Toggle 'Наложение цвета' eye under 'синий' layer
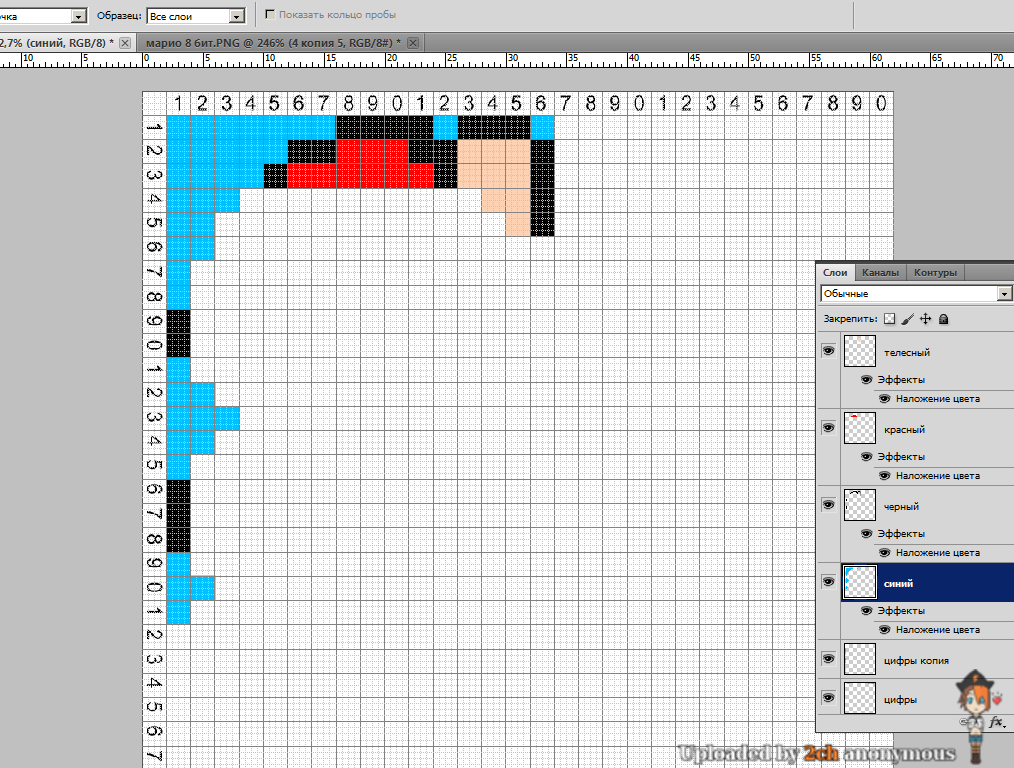The height and width of the screenshot is (768, 1014). click(x=885, y=629)
